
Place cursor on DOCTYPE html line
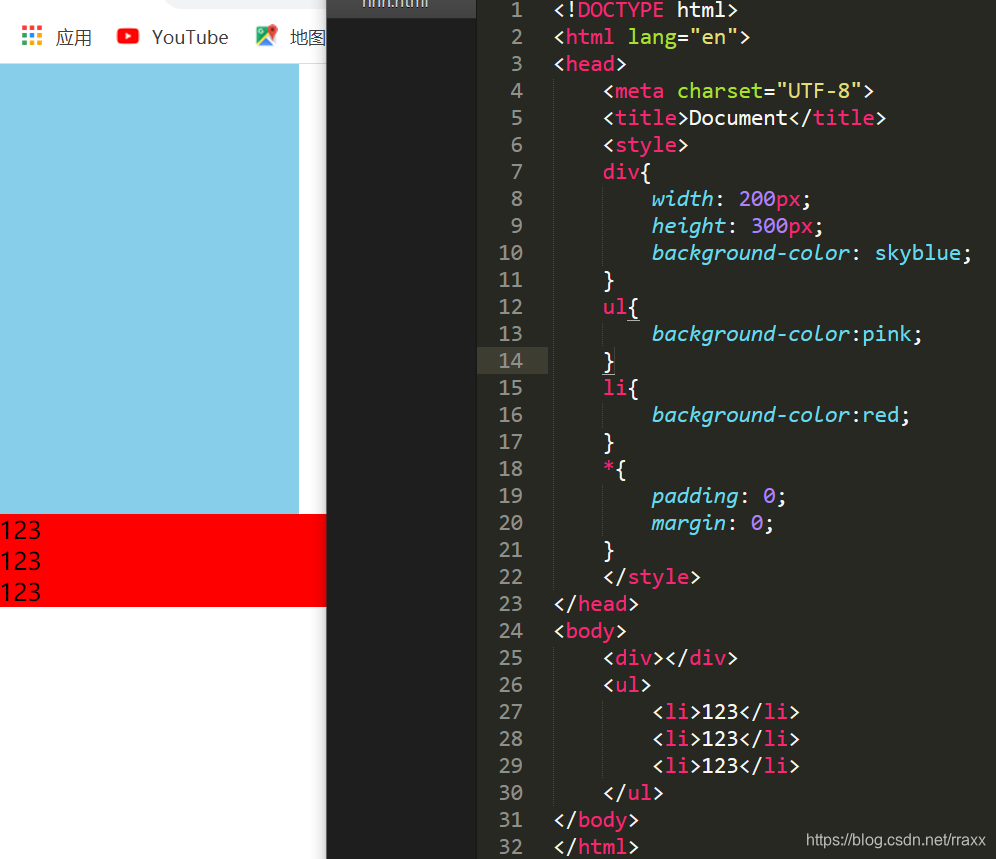(645, 10)
